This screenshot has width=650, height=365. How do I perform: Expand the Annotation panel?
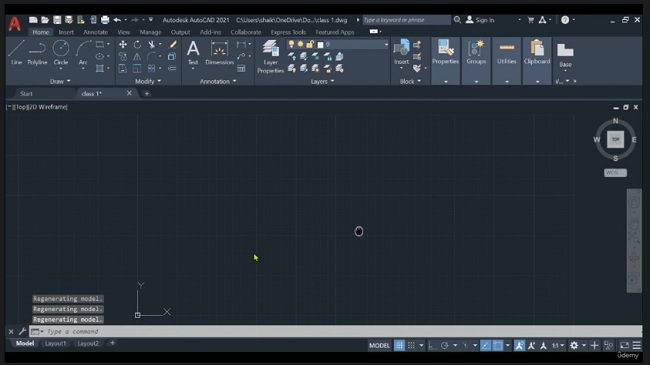(218, 81)
